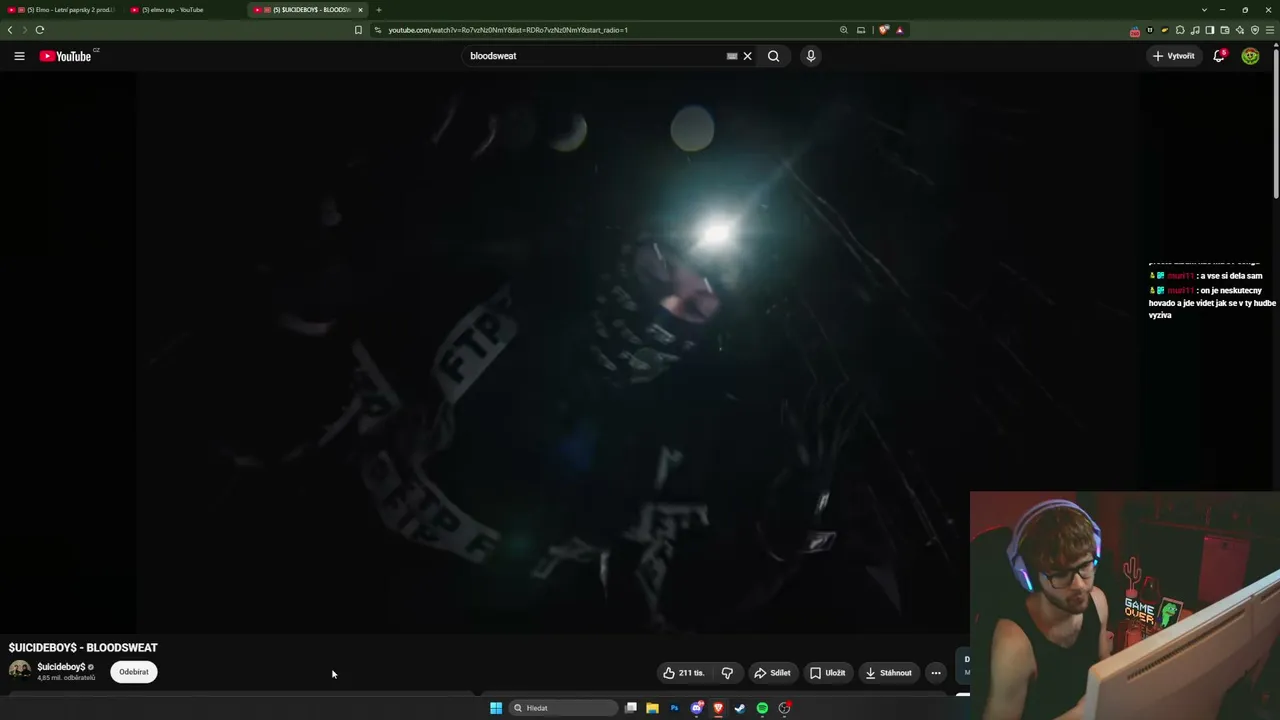Open a new browser tab
Screen dimensions: 1280x720
[x=379, y=10]
